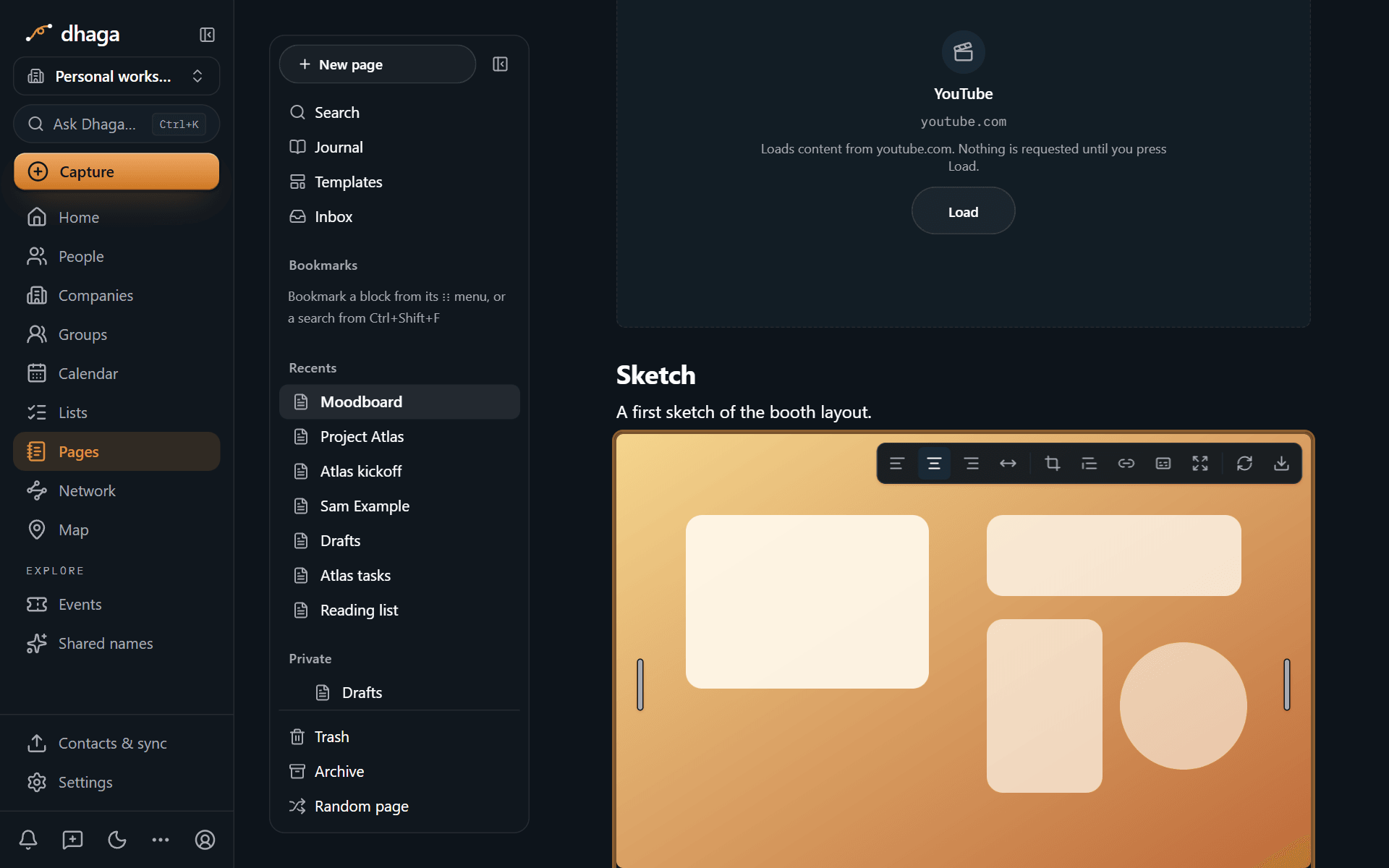Go to Home in sidebar
1389x868 pixels.
point(116,217)
